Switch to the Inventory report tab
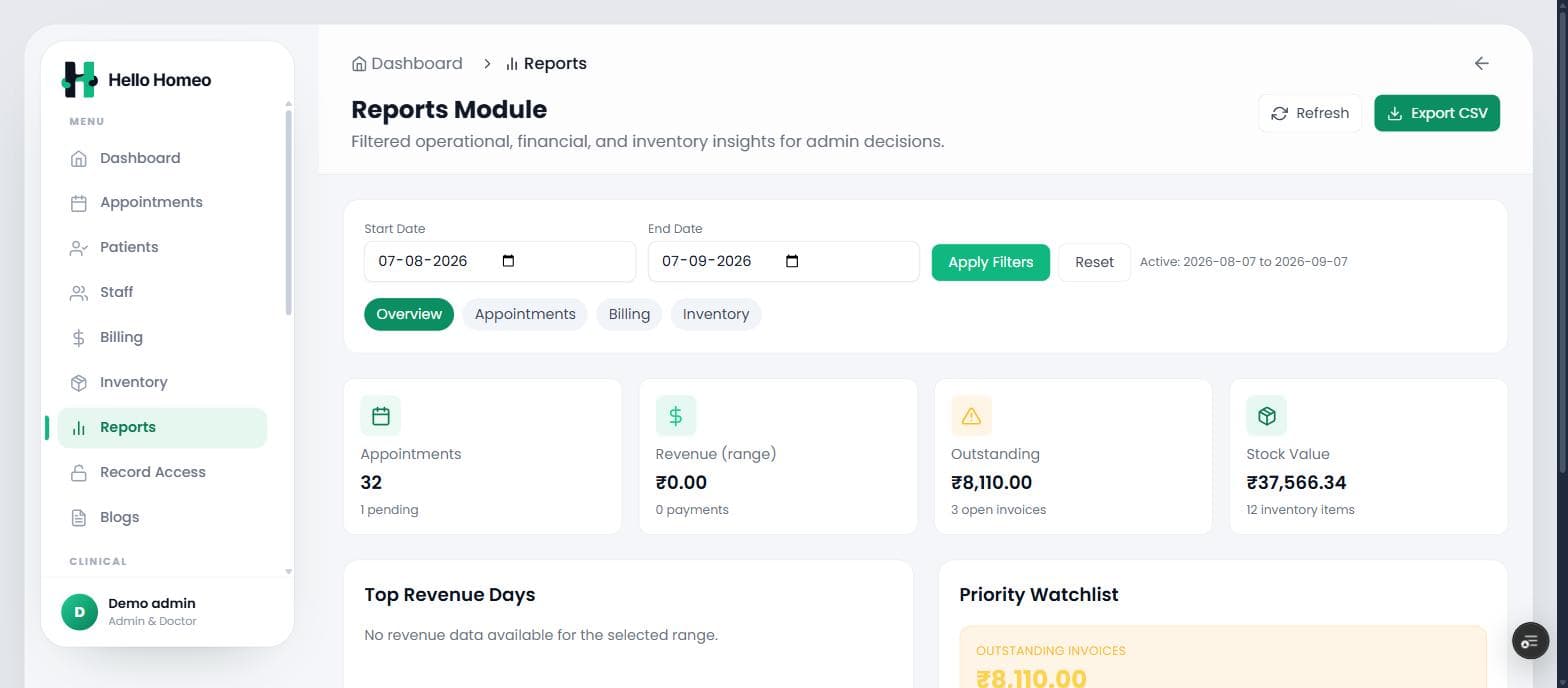The image size is (1568, 688). (716, 314)
